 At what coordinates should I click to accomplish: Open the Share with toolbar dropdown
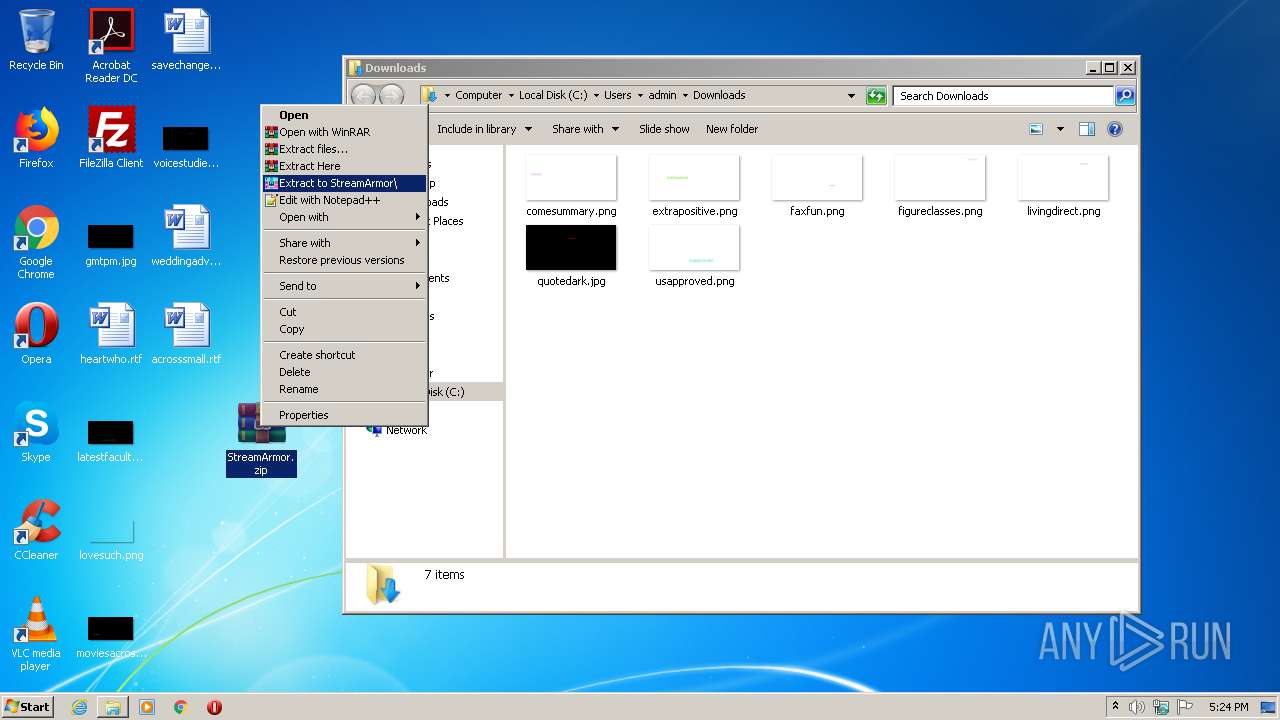point(585,129)
